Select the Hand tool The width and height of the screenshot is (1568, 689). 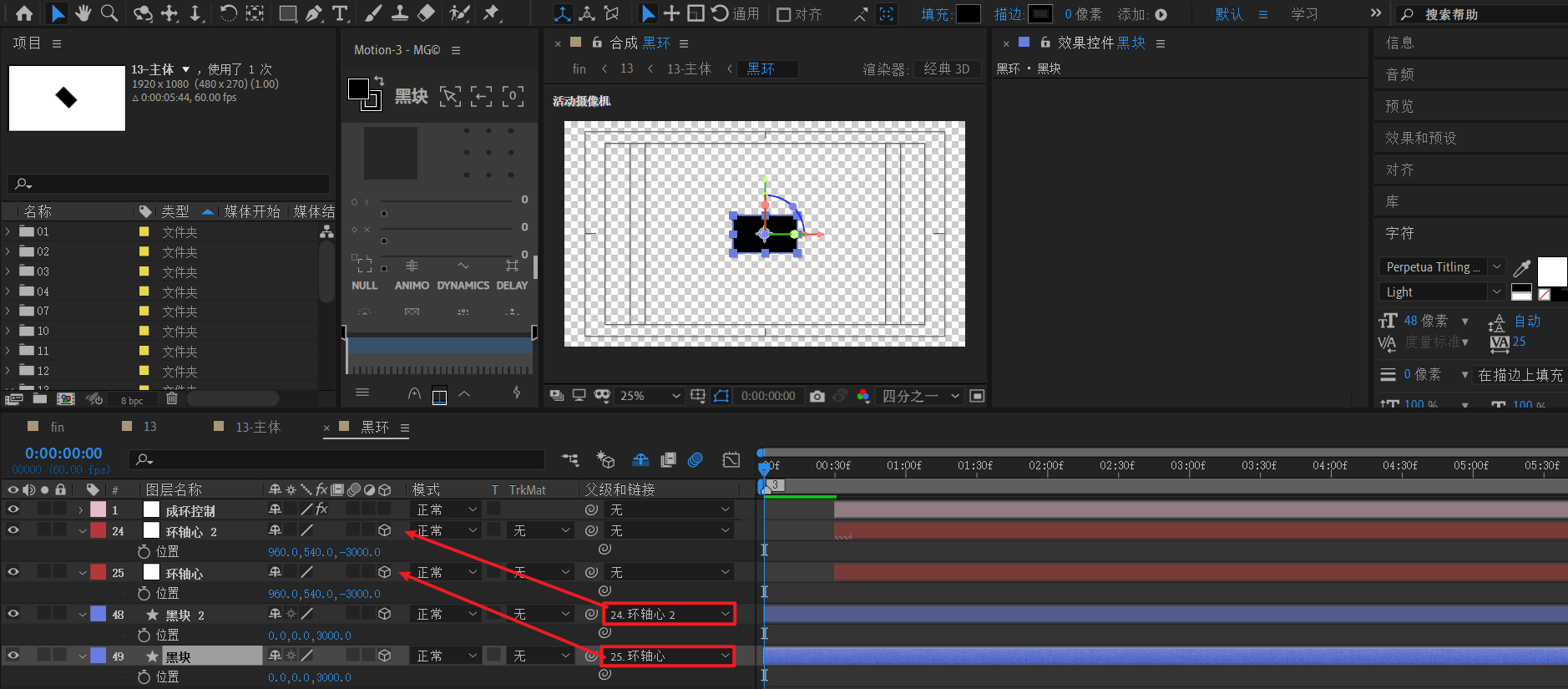pos(83,13)
